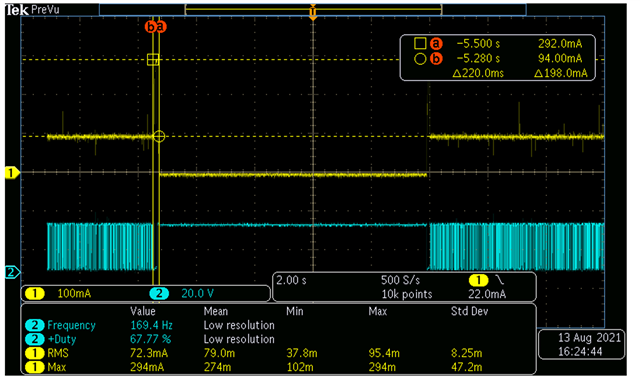
Task: Click duty value 67.77 %
Action: 151,339
